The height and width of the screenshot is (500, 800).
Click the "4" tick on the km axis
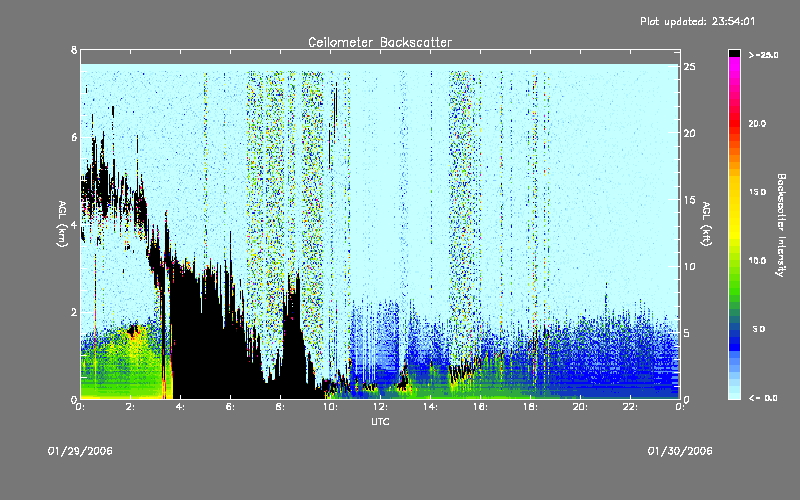(x=74, y=224)
